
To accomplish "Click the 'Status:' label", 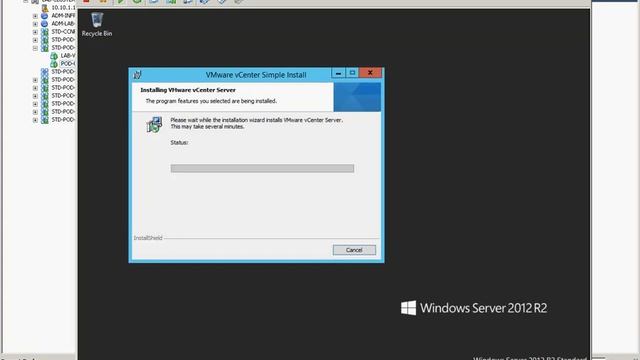I will pos(179,142).
